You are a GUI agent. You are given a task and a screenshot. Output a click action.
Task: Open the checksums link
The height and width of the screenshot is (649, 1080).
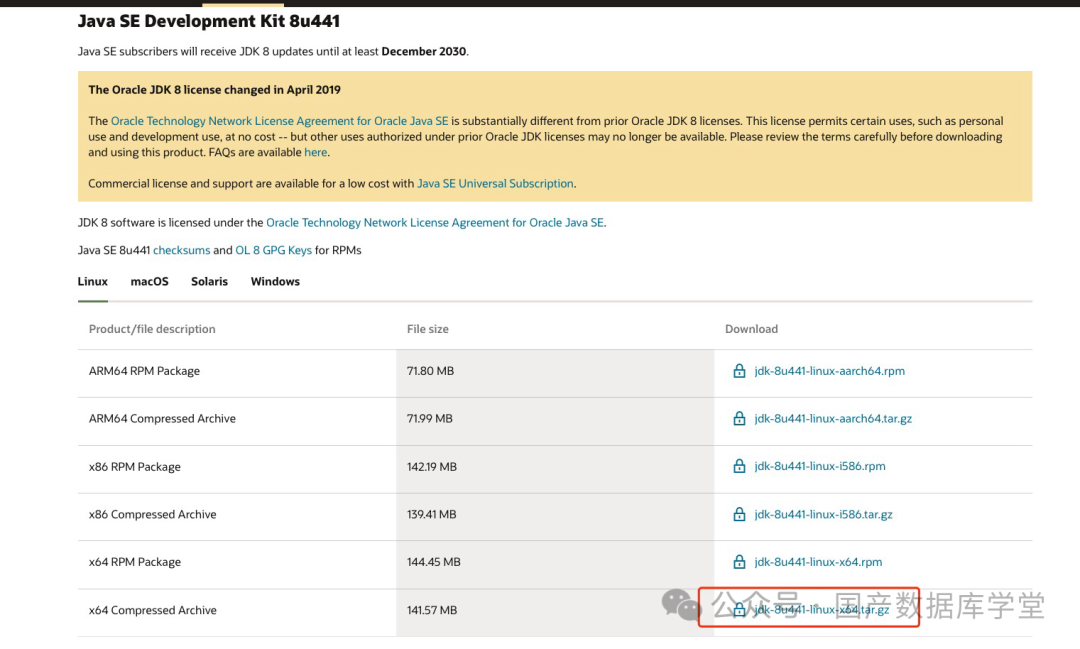tap(181, 250)
